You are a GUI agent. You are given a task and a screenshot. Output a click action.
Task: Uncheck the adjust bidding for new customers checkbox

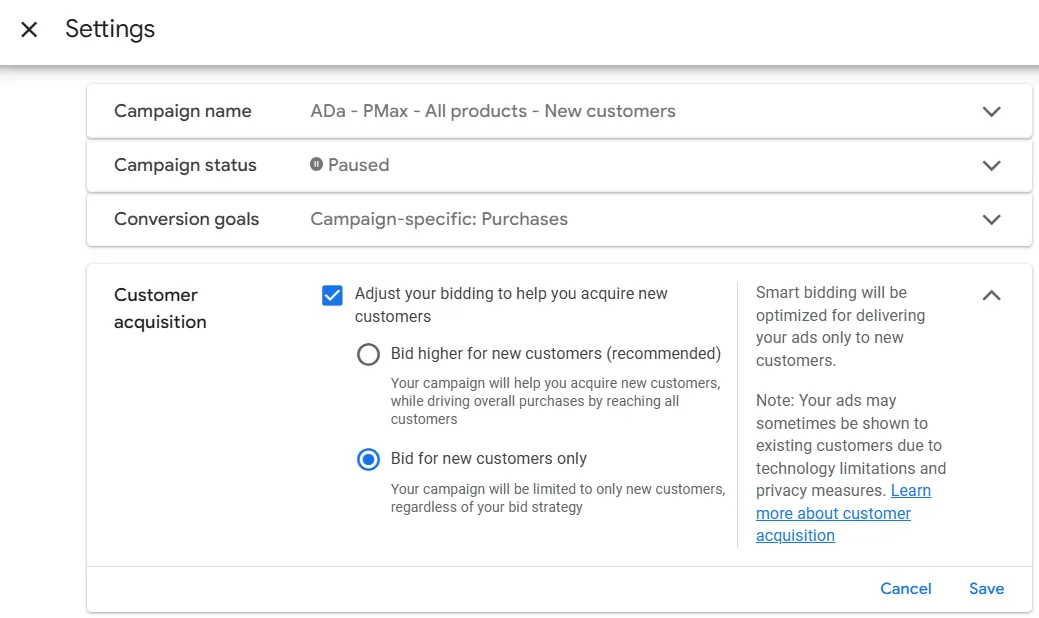pyautogui.click(x=331, y=294)
